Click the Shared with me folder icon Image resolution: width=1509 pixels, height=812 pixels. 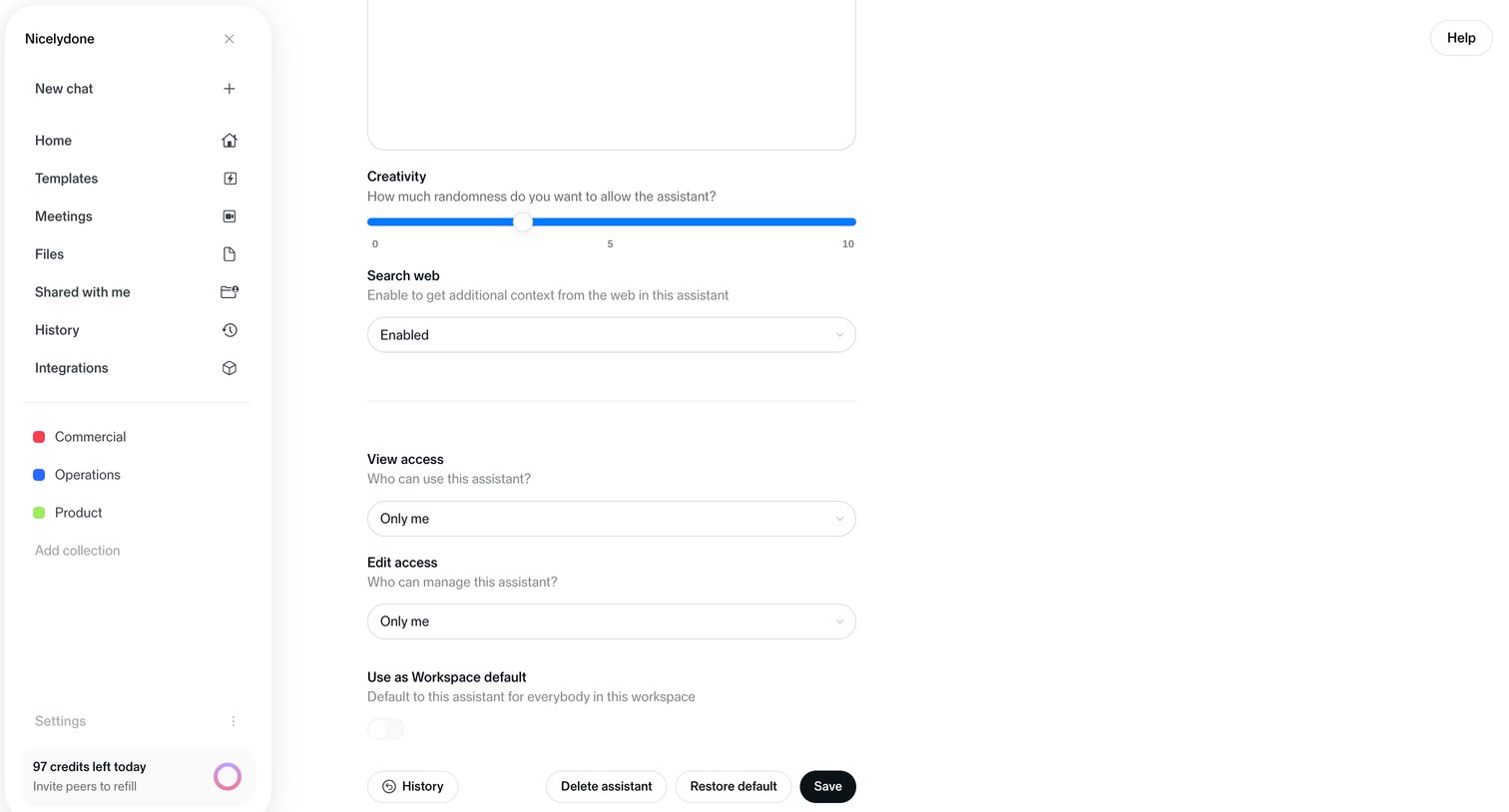coord(230,292)
